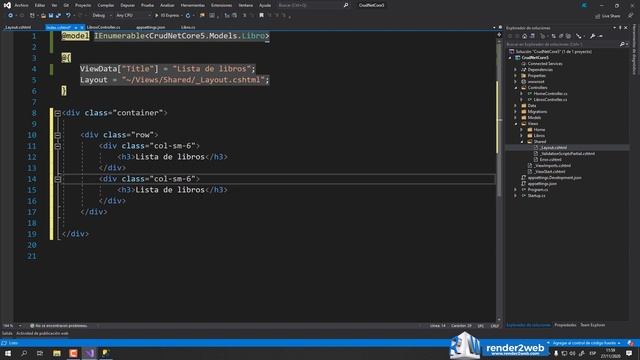
Task: Click the Save All icon in the toolbar
Action: (x=58, y=16)
